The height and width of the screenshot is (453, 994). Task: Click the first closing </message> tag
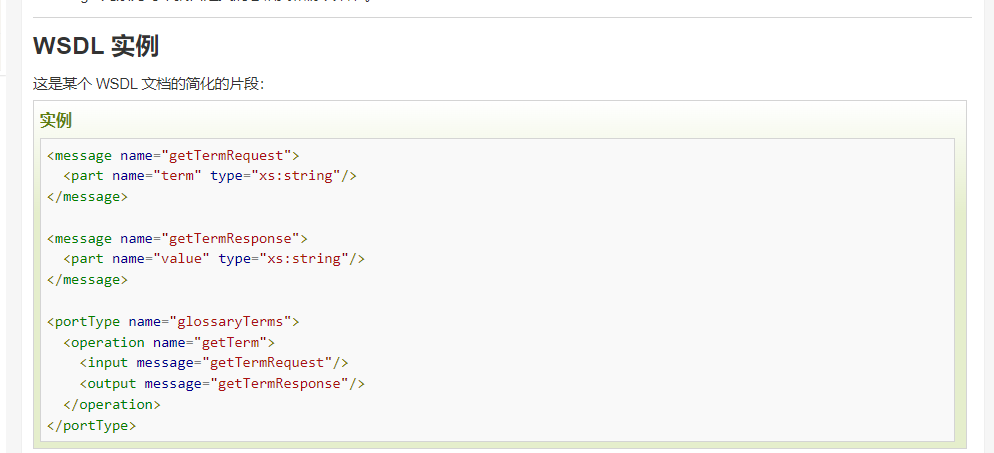coord(87,197)
